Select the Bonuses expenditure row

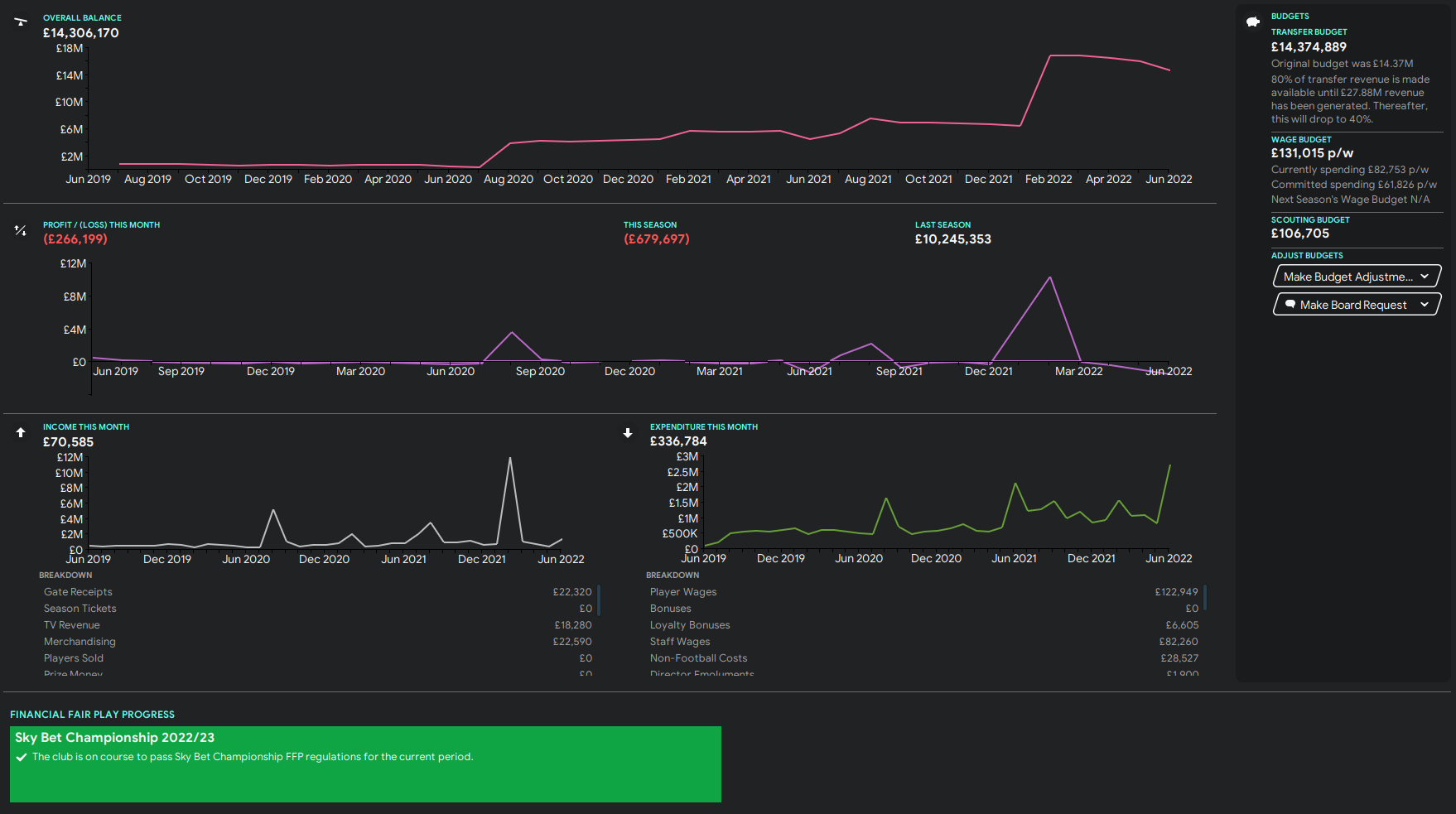pyautogui.click(x=924, y=609)
